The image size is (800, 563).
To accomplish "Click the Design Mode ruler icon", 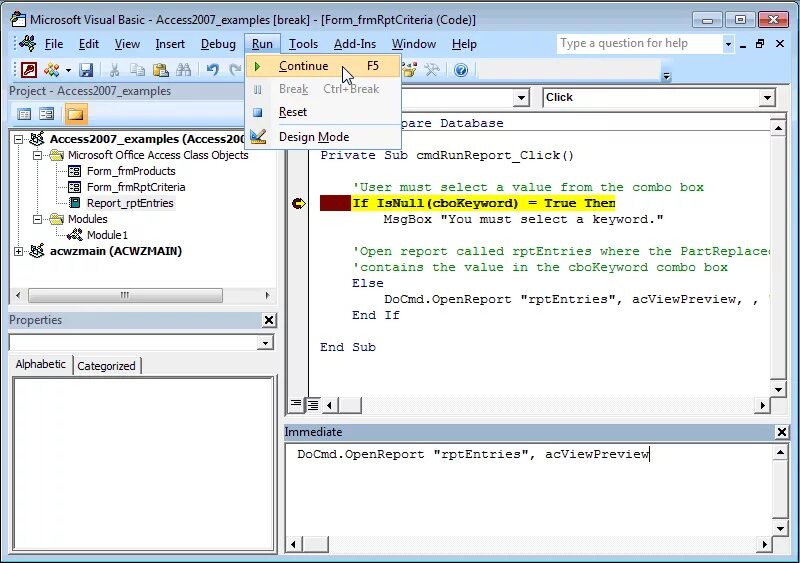I will click(x=258, y=137).
